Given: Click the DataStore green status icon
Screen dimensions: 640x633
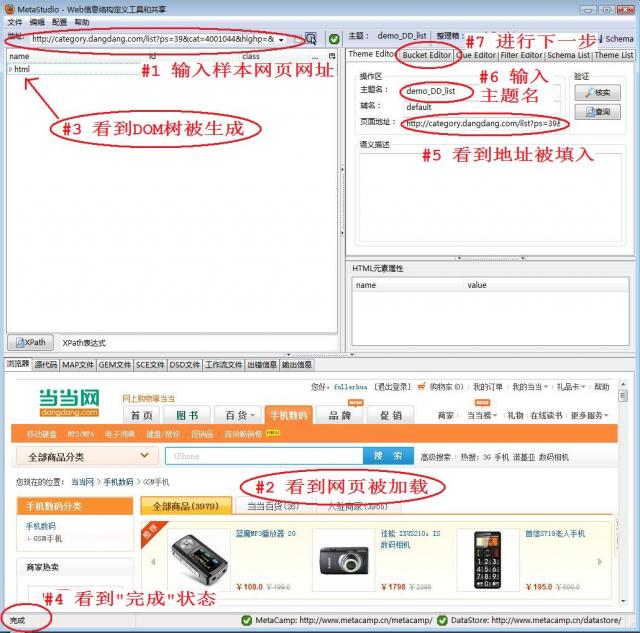Looking at the screenshot, I should 442,620.
